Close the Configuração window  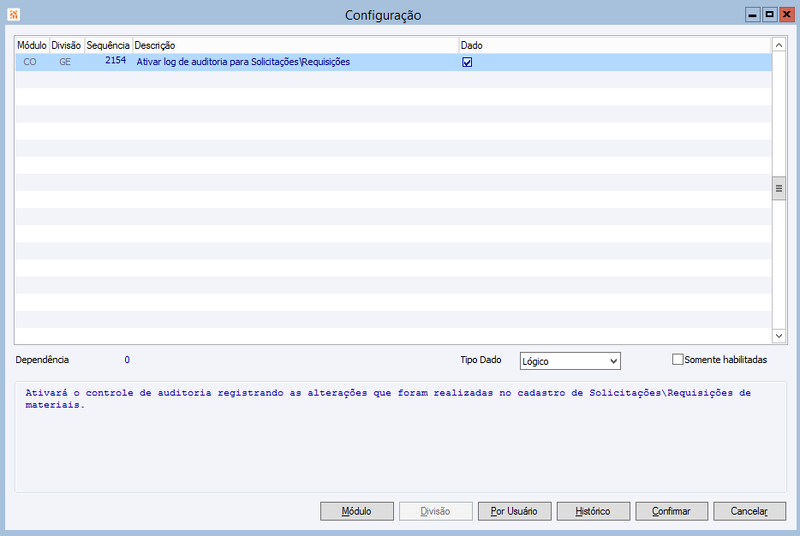click(787, 14)
